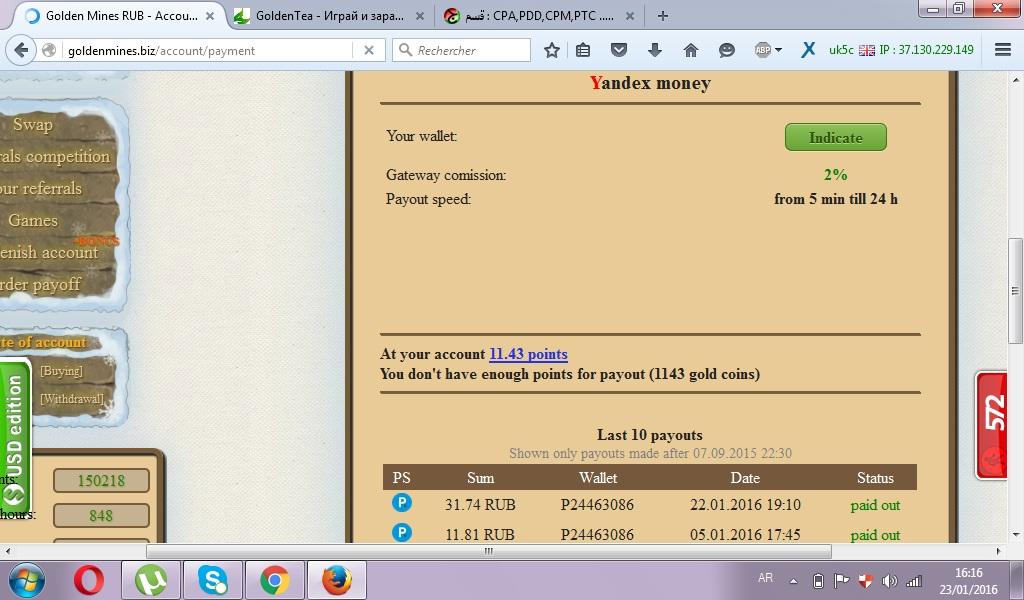
Task: Click the 2% gateway commission value
Action: 835,175
